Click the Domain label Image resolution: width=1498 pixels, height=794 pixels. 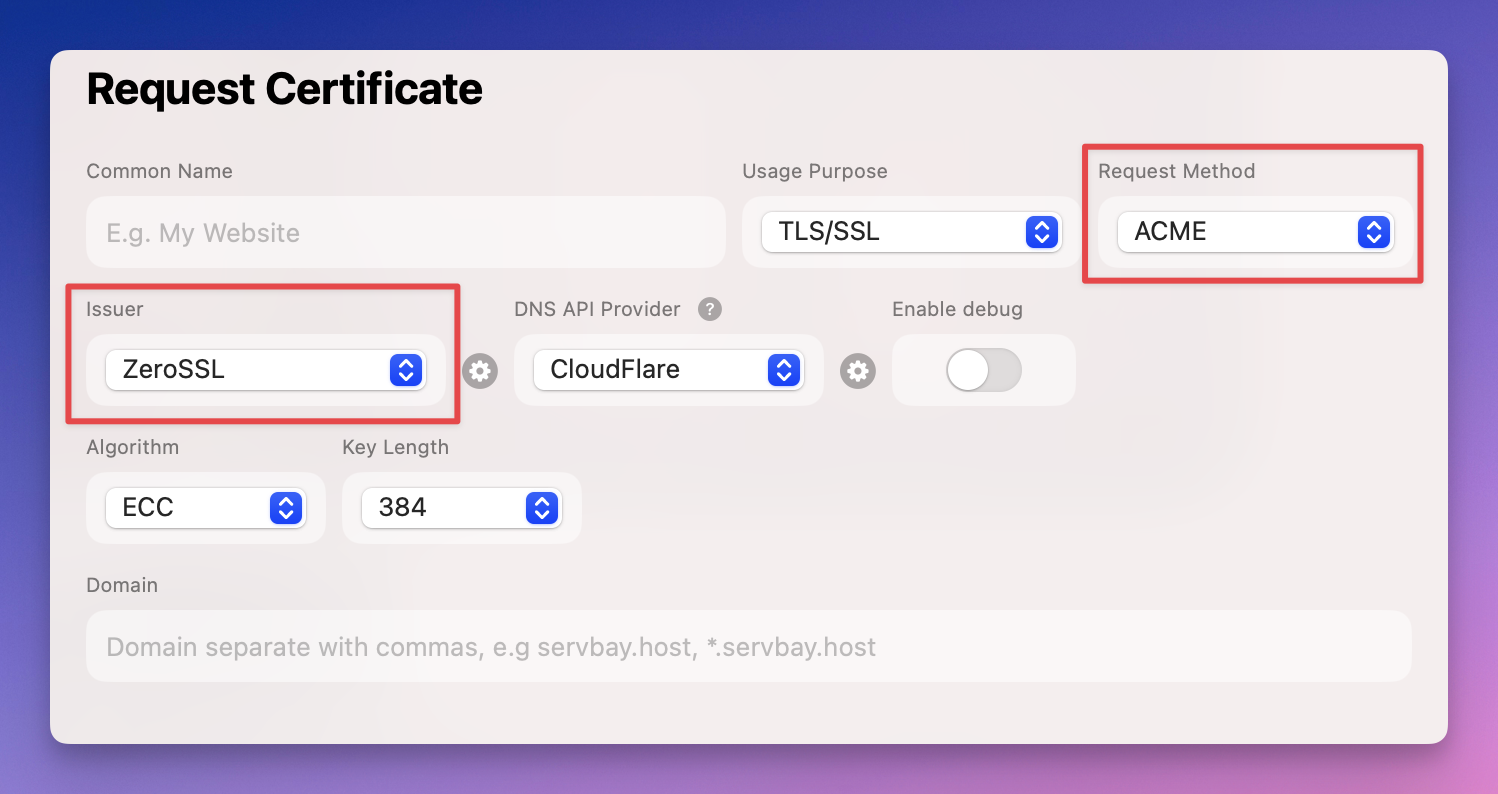(123, 585)
